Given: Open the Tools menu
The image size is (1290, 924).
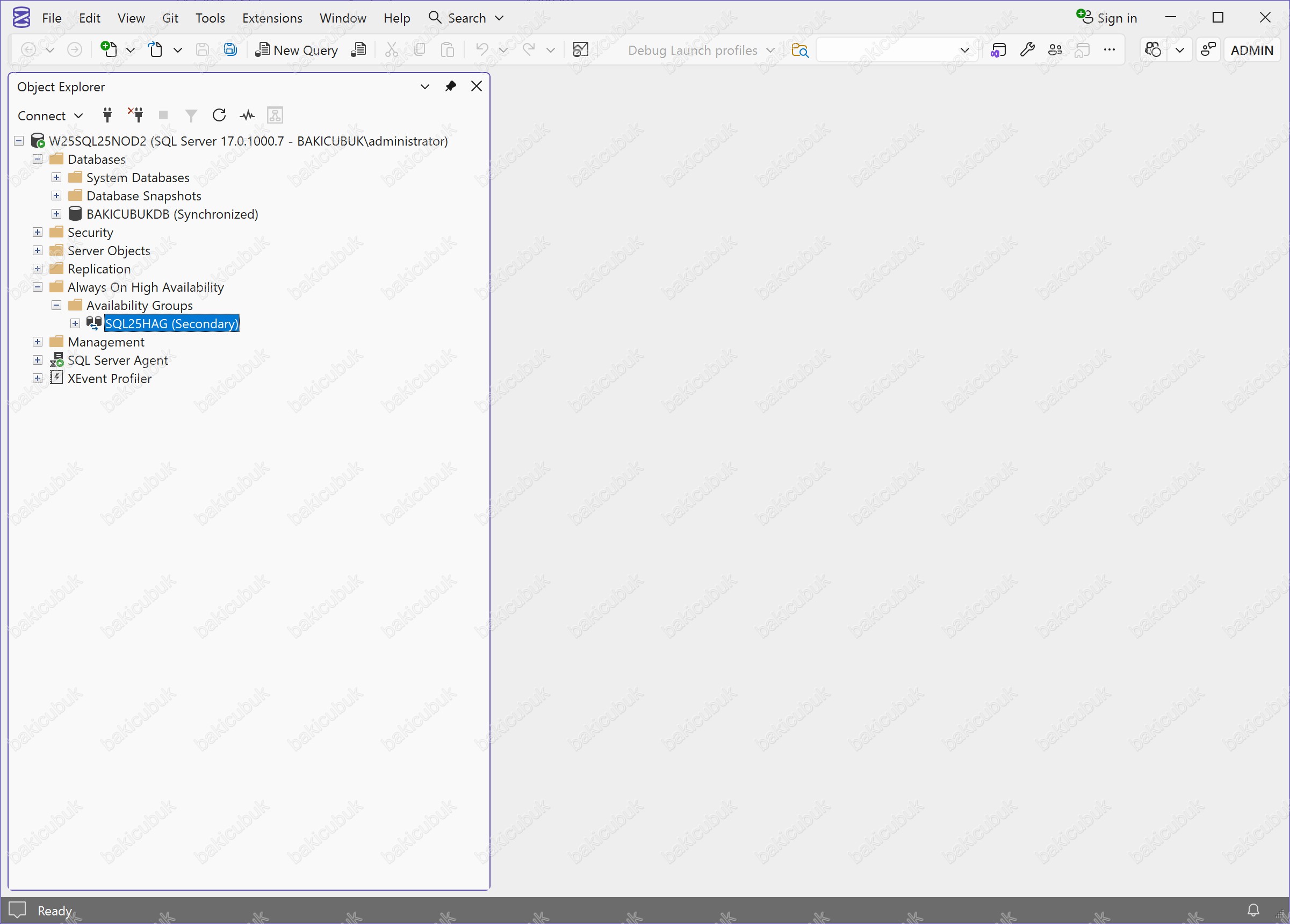Looking at the screenshot, I should 210,18.
